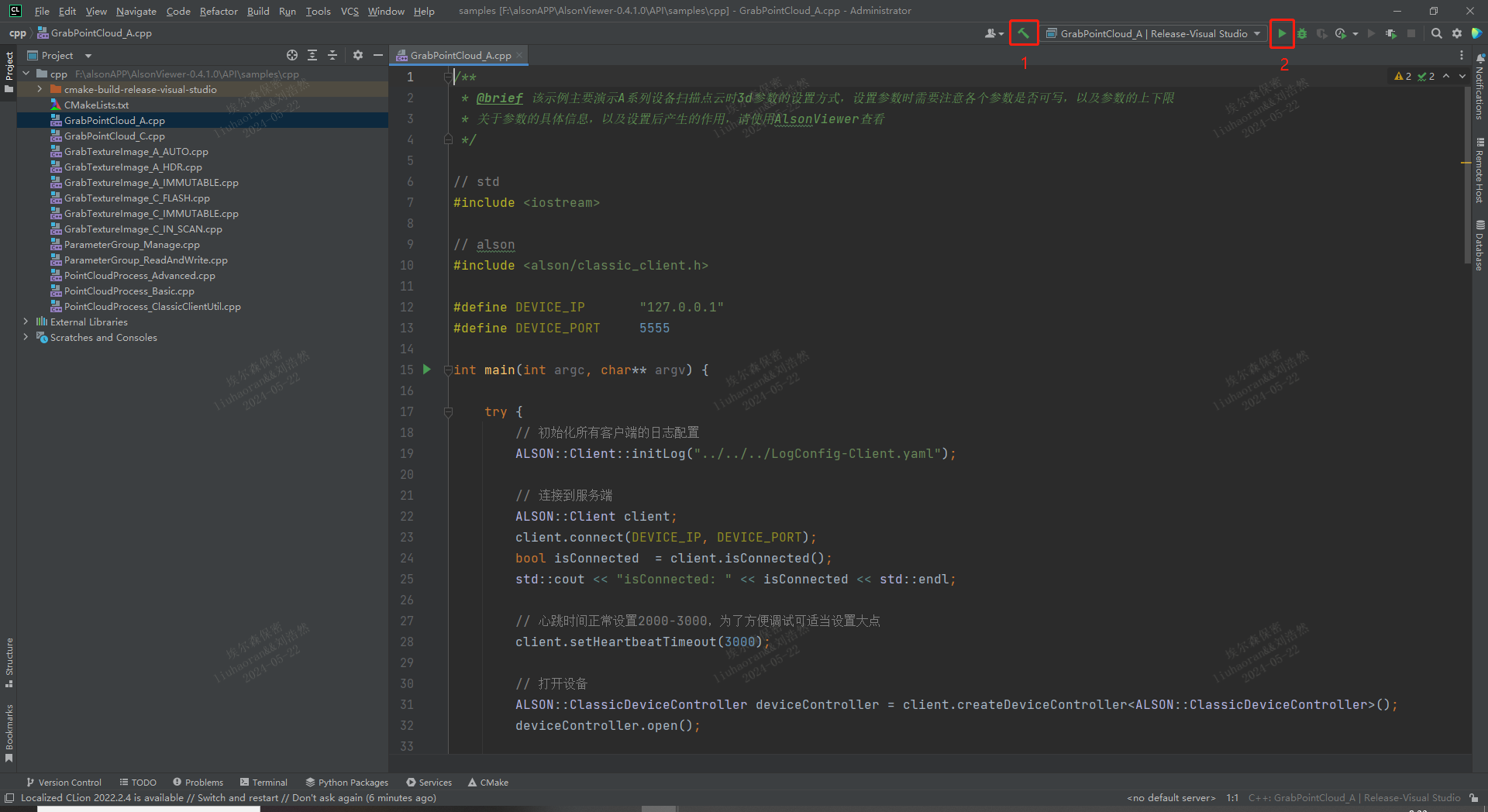Expand all items in Project panel

point(312,55)
